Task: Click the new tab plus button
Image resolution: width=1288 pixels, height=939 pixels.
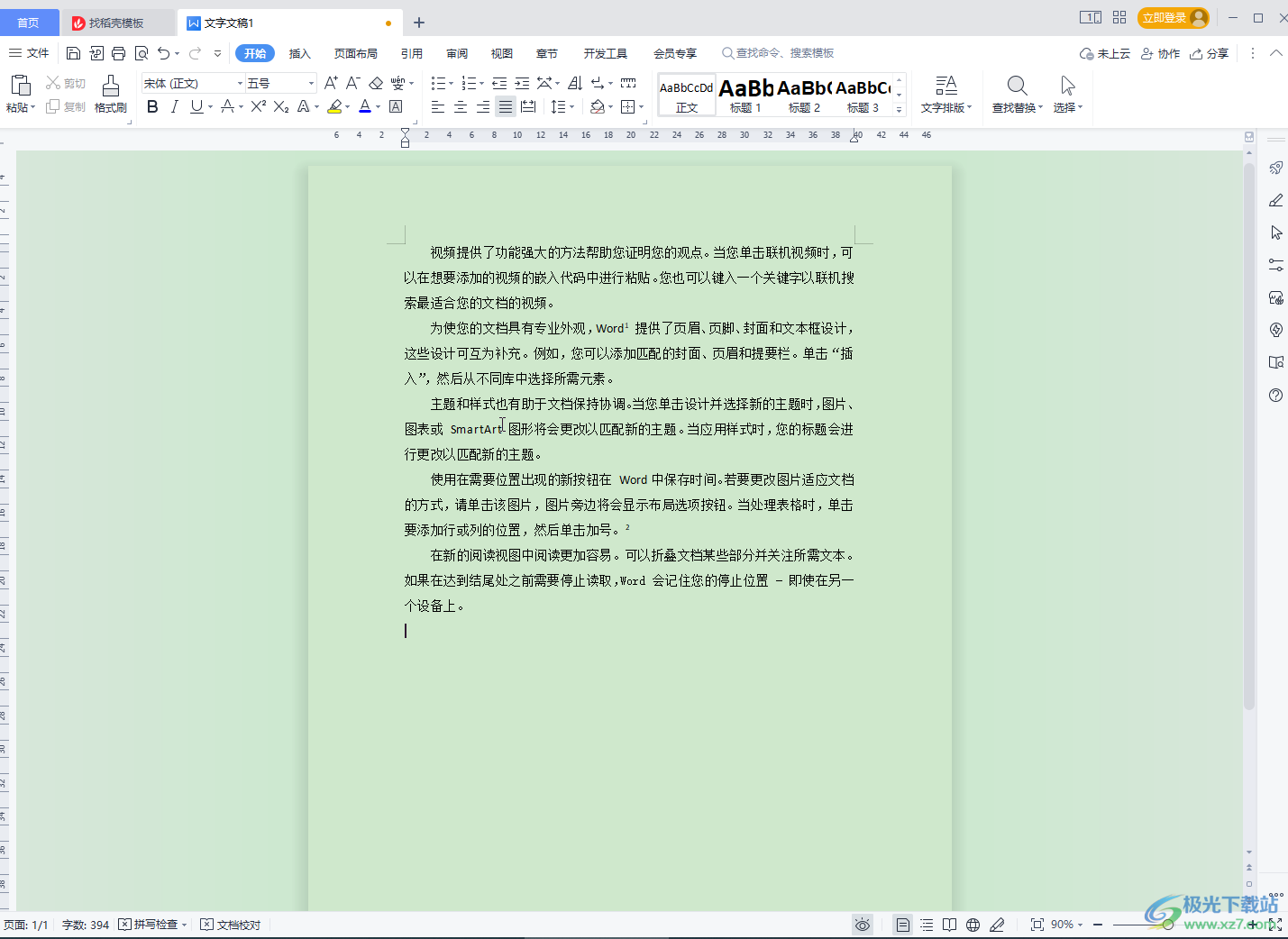Action: (419, 23)
